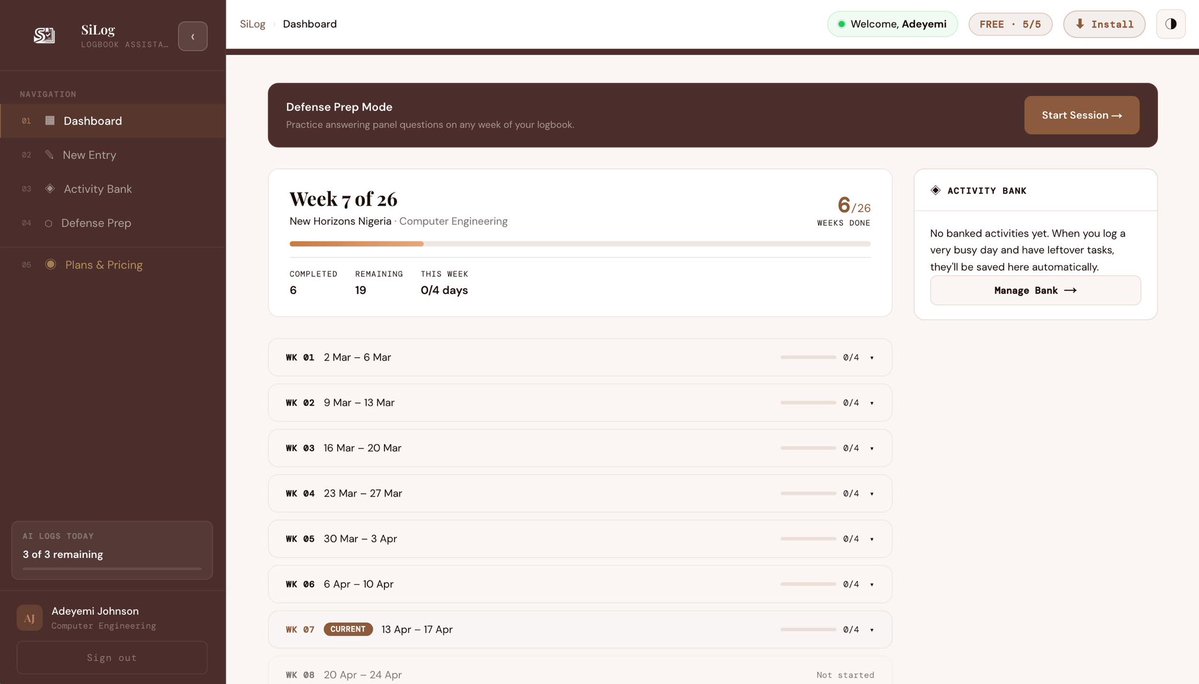The image size is (1199, 684).
Task: Click the Remaining 19 statistic
Action: click(x=379, y=283)
